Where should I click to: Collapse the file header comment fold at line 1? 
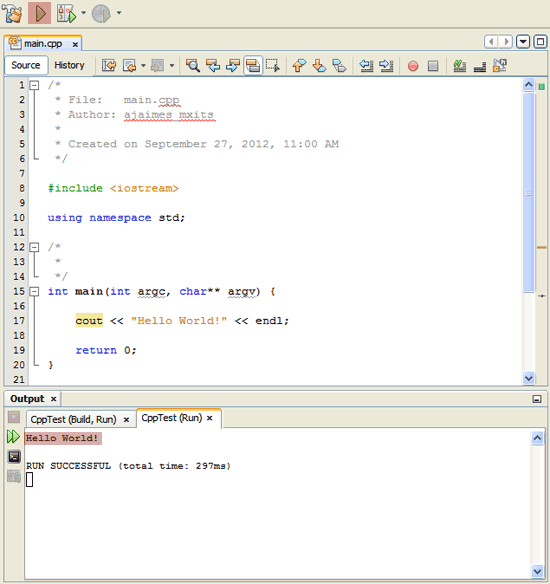[34, 85]
